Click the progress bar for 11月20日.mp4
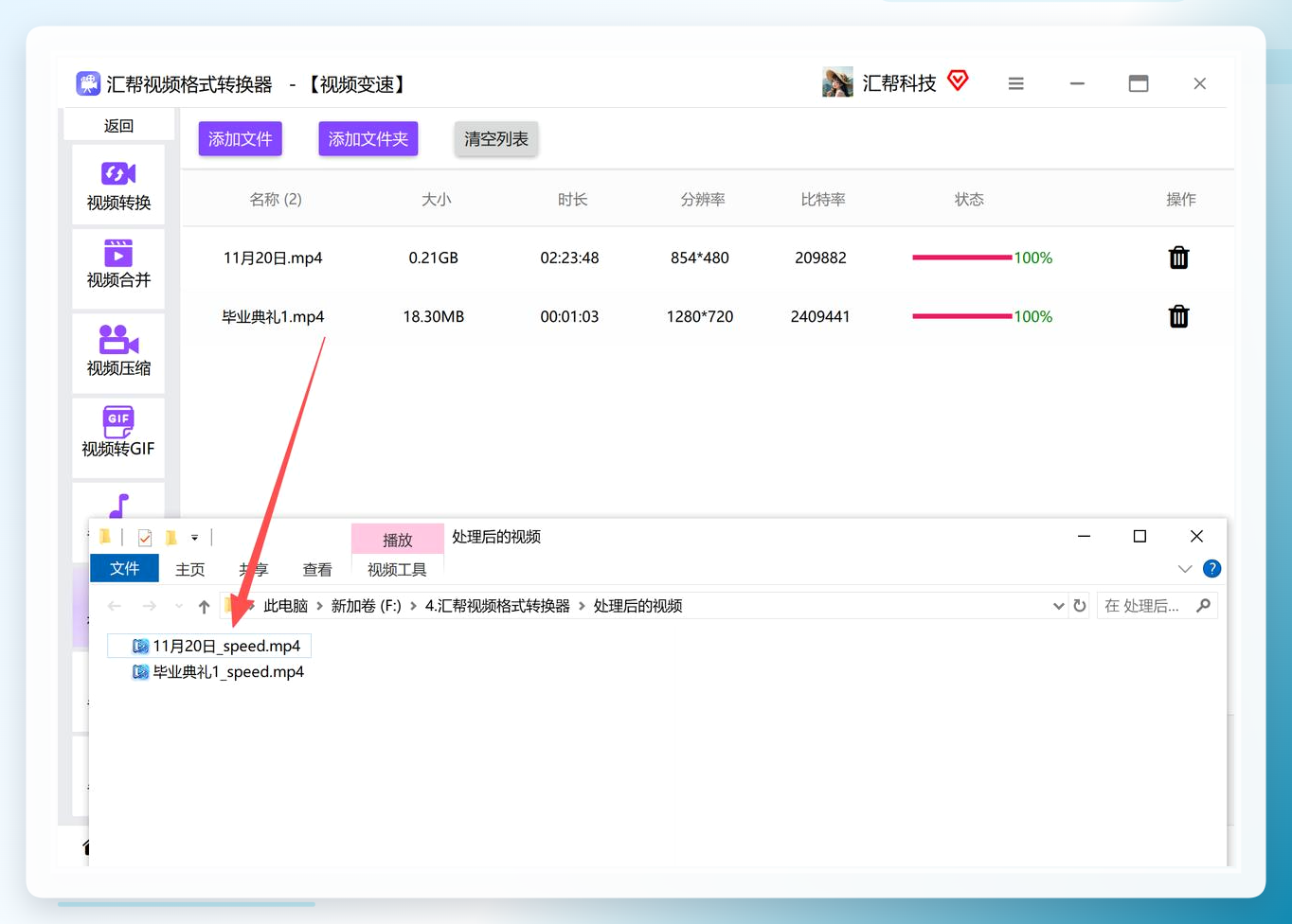The image size is (1292, 924). (961, 258)
